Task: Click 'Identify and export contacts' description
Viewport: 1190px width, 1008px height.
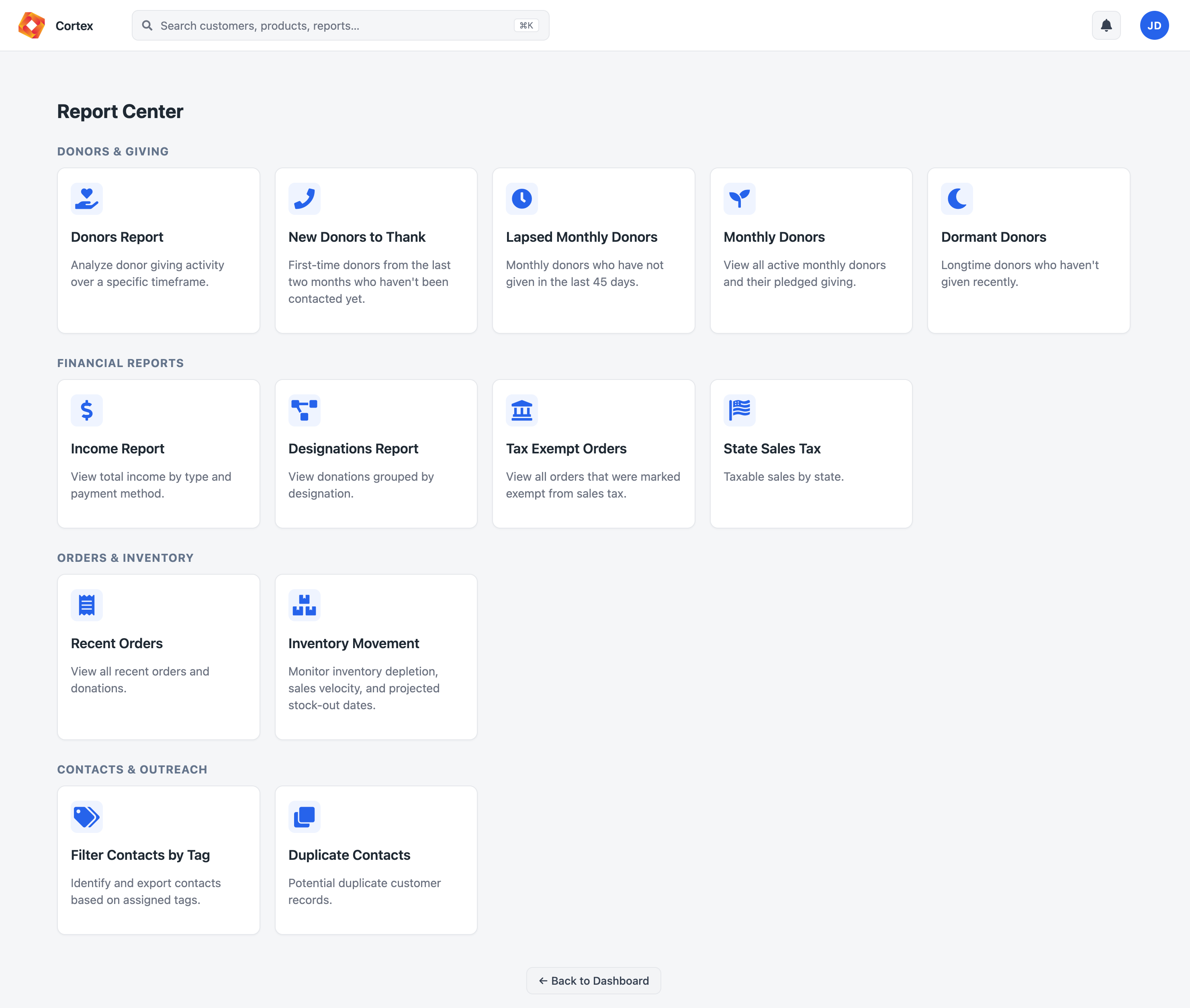Action: [146, 891]
